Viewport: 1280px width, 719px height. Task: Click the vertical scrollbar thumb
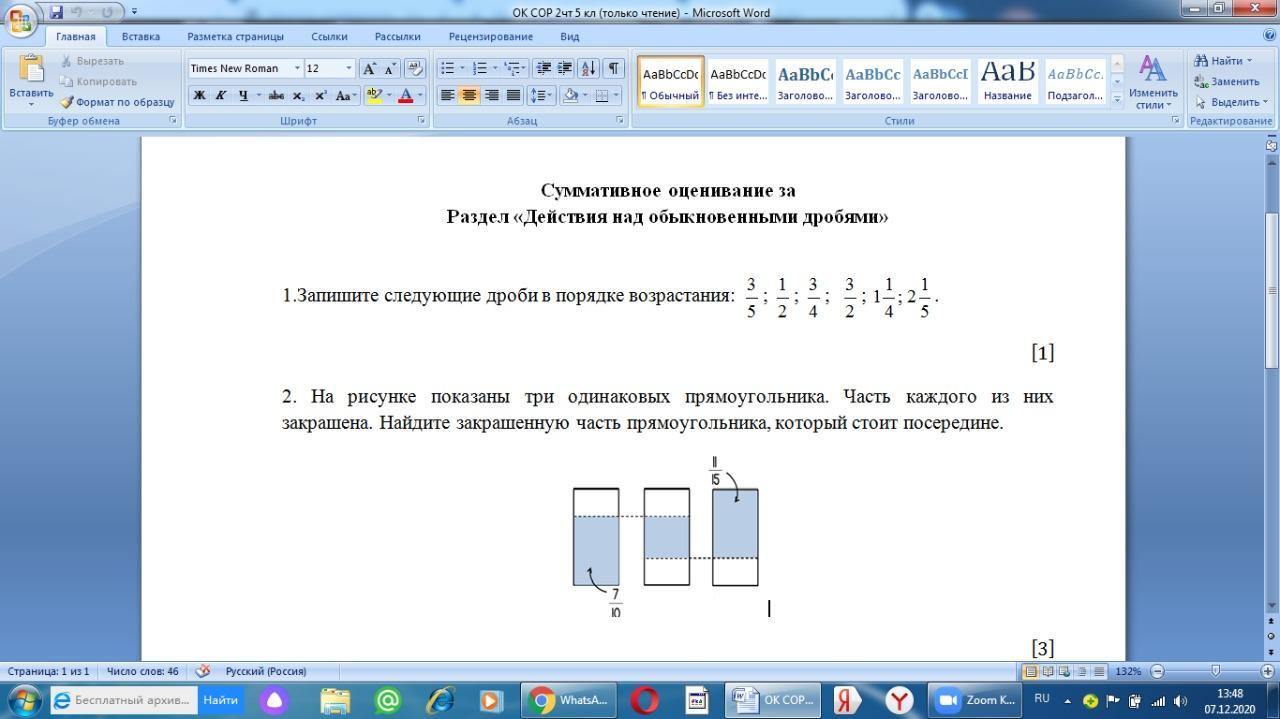point(1272,289)
